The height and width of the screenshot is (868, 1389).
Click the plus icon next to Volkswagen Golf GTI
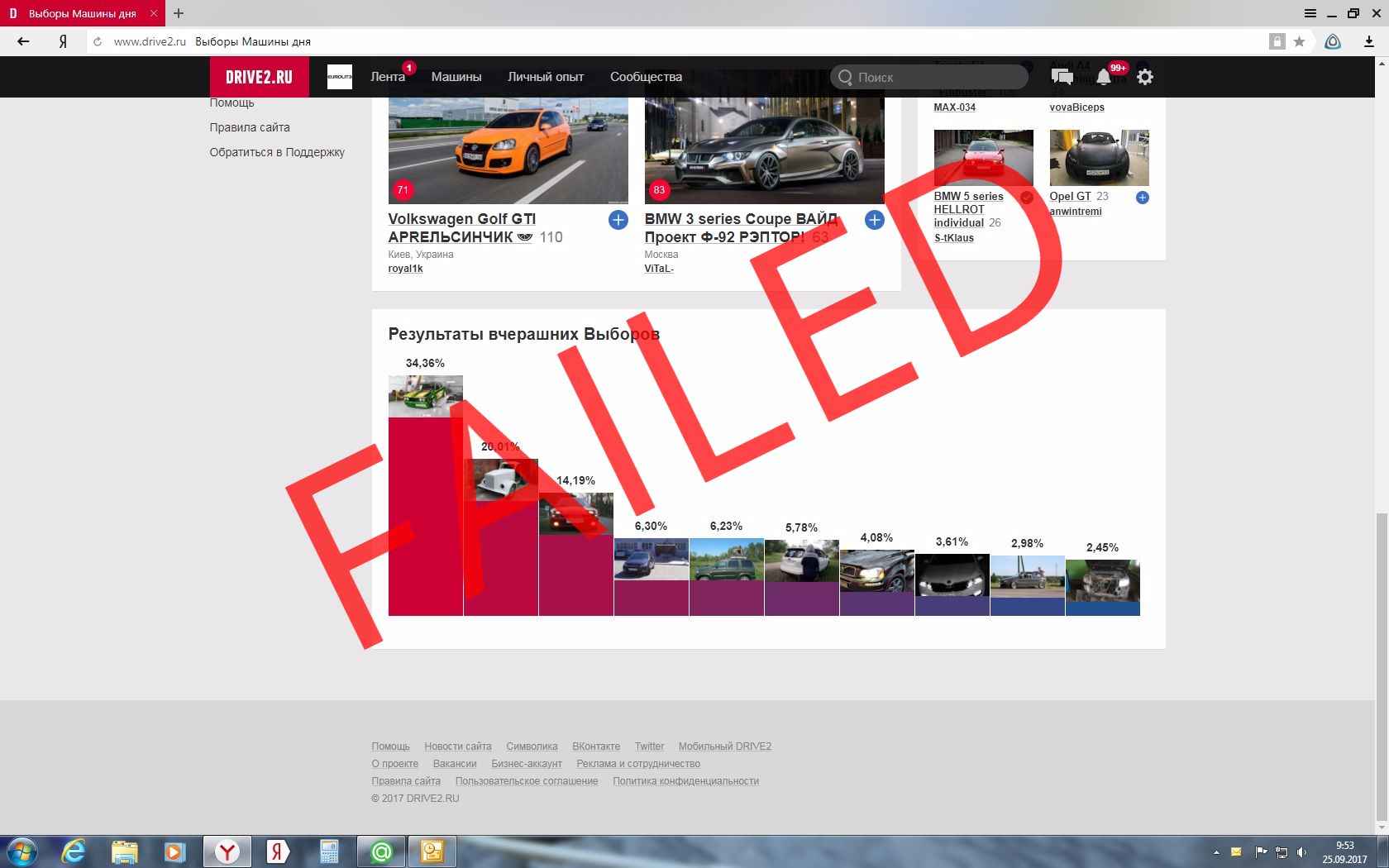coord(618,220)
